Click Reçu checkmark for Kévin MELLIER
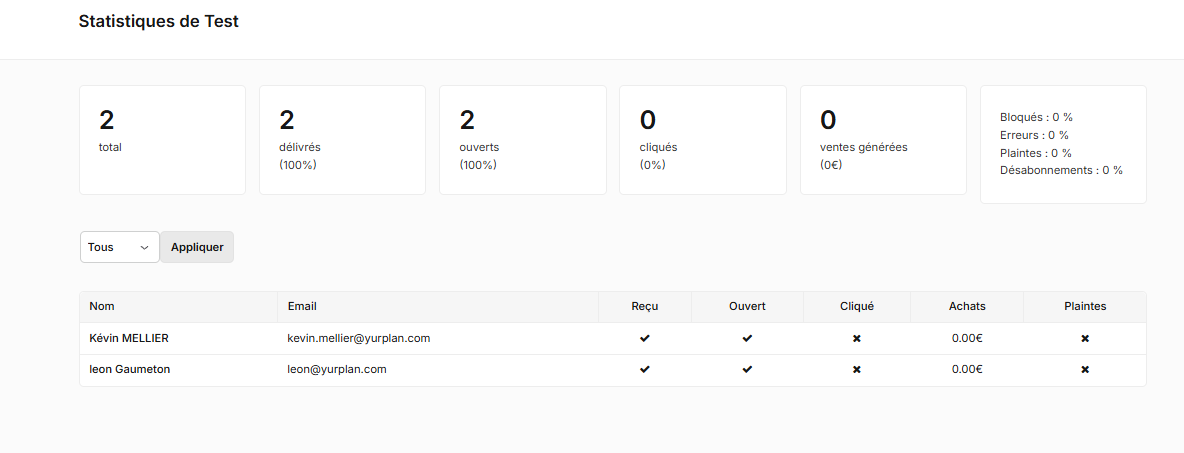The height and width of the screenshot is (453, 1184). [644, 339]
